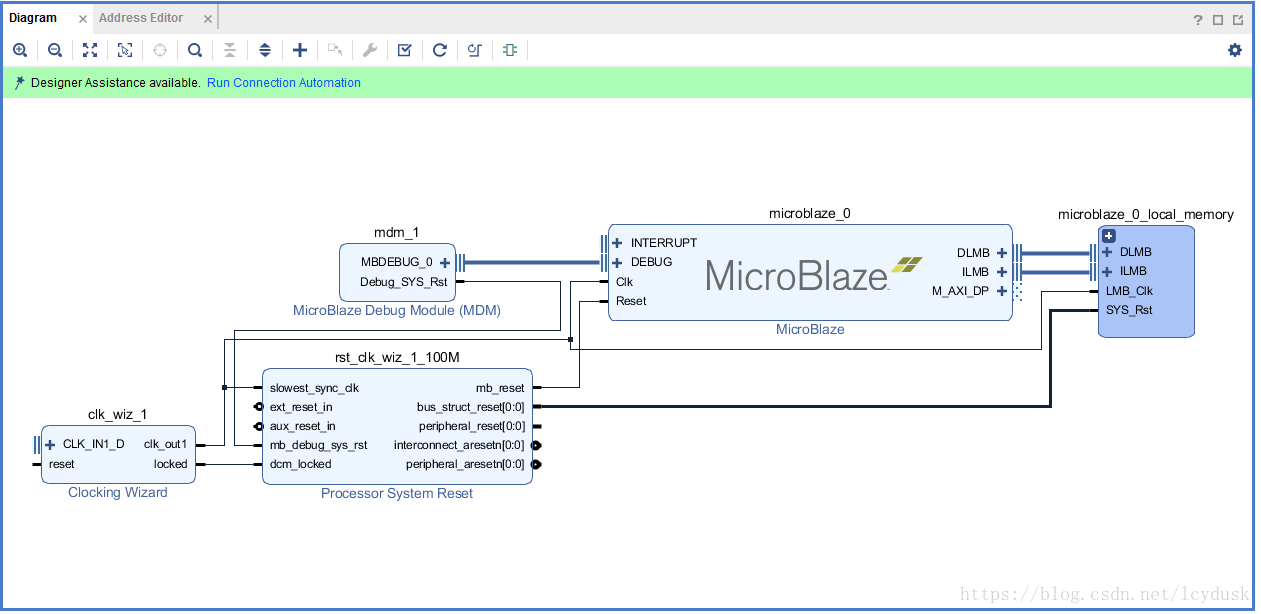Click the locked pin on clk_wiz_1
The height and width of the screenshot is (614, 1261).
coord(170,464)
